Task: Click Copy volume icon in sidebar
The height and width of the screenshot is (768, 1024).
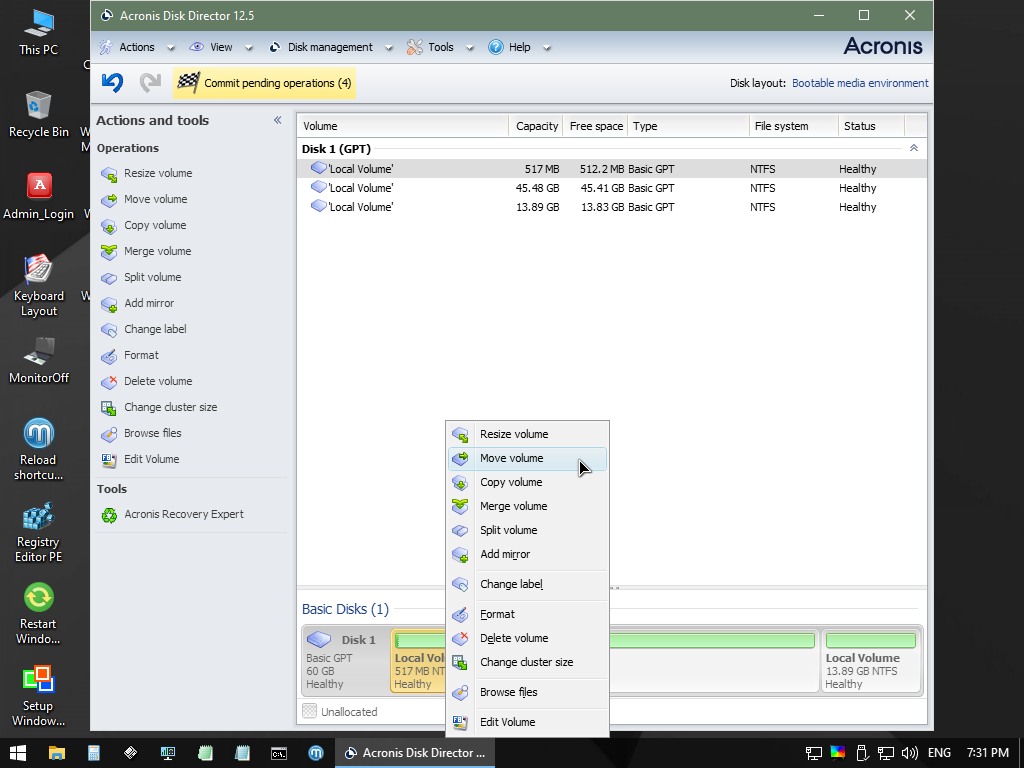Action: (108, 226)
